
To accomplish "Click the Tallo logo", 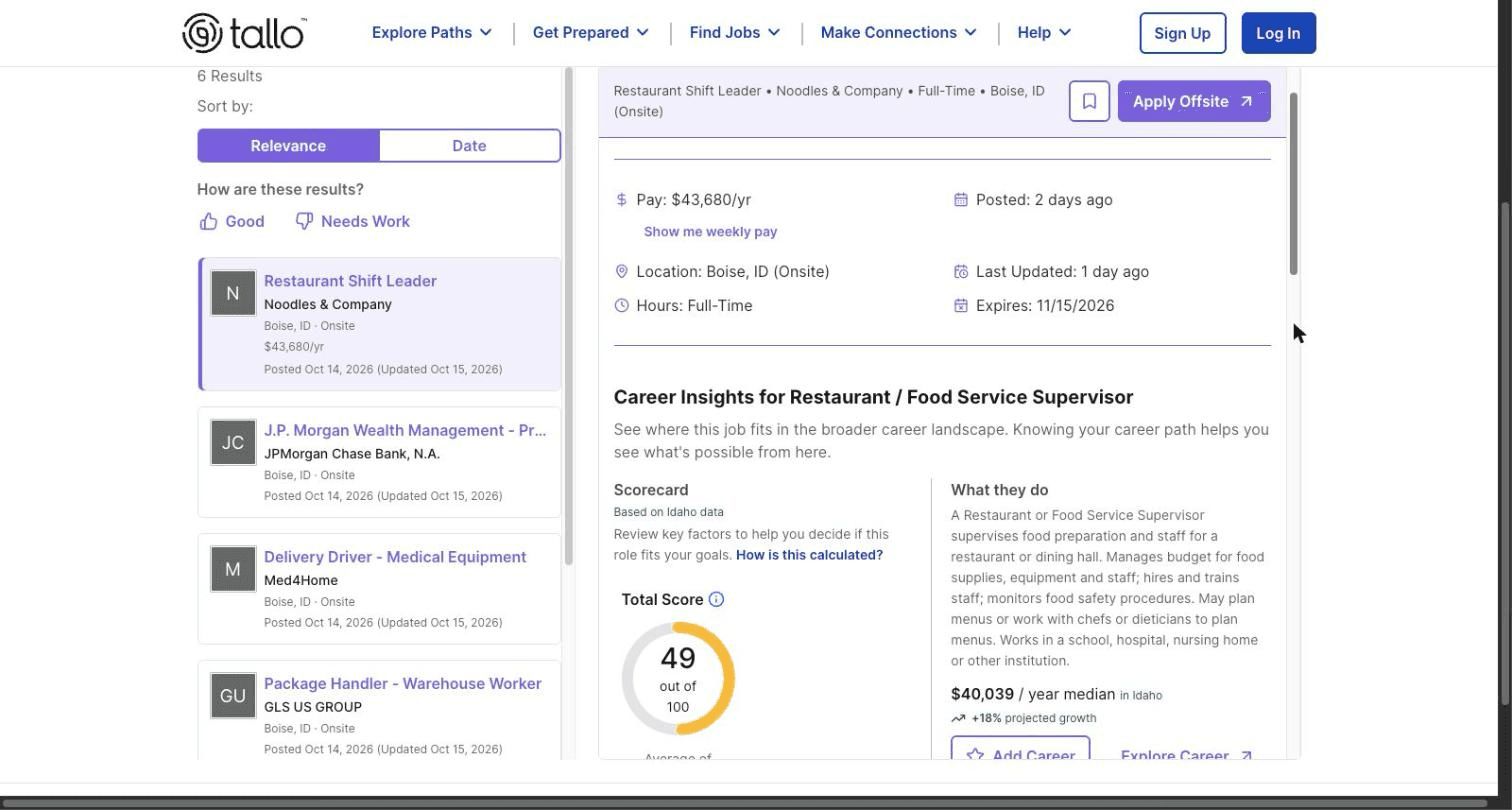I will click(x=244, y=33).
